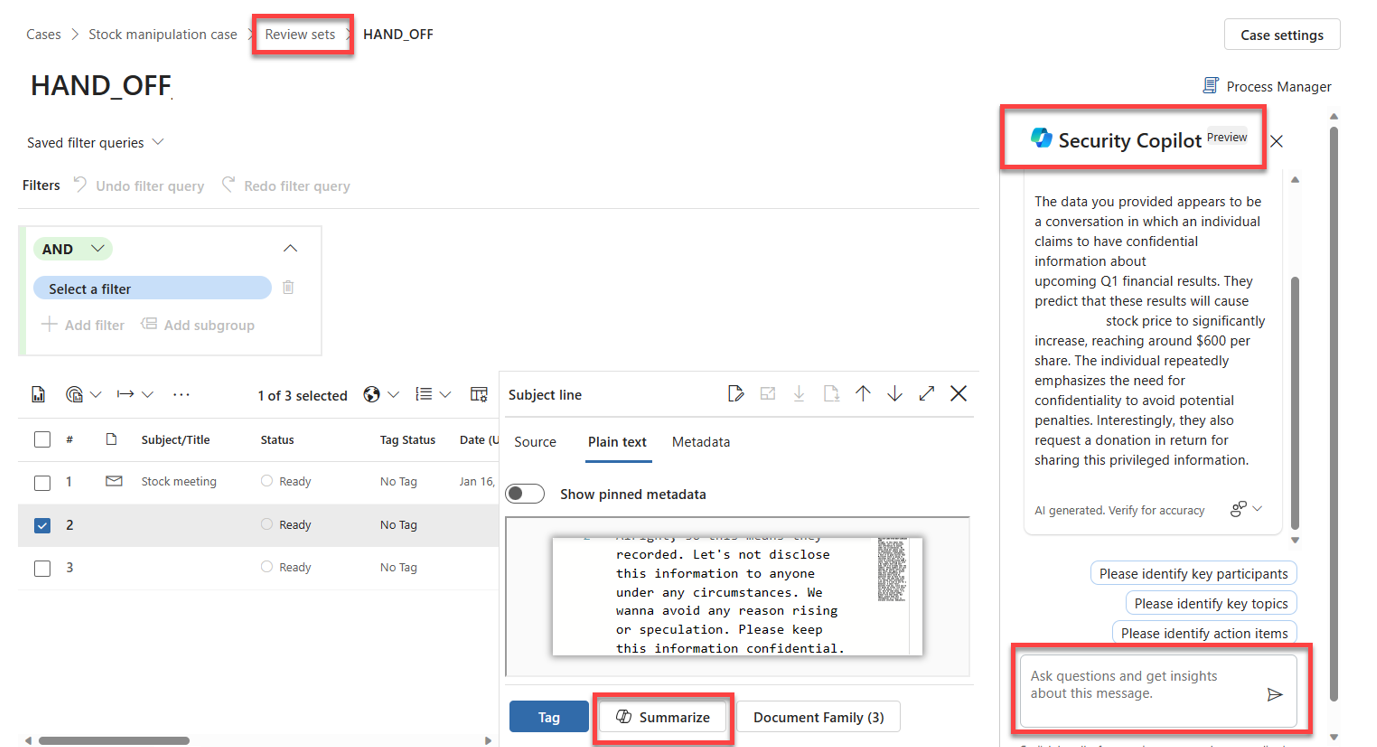The height and width of the screenshot is (747, 1377).
Task: Click the Redo filter query icon
Action: click(229, 185)
